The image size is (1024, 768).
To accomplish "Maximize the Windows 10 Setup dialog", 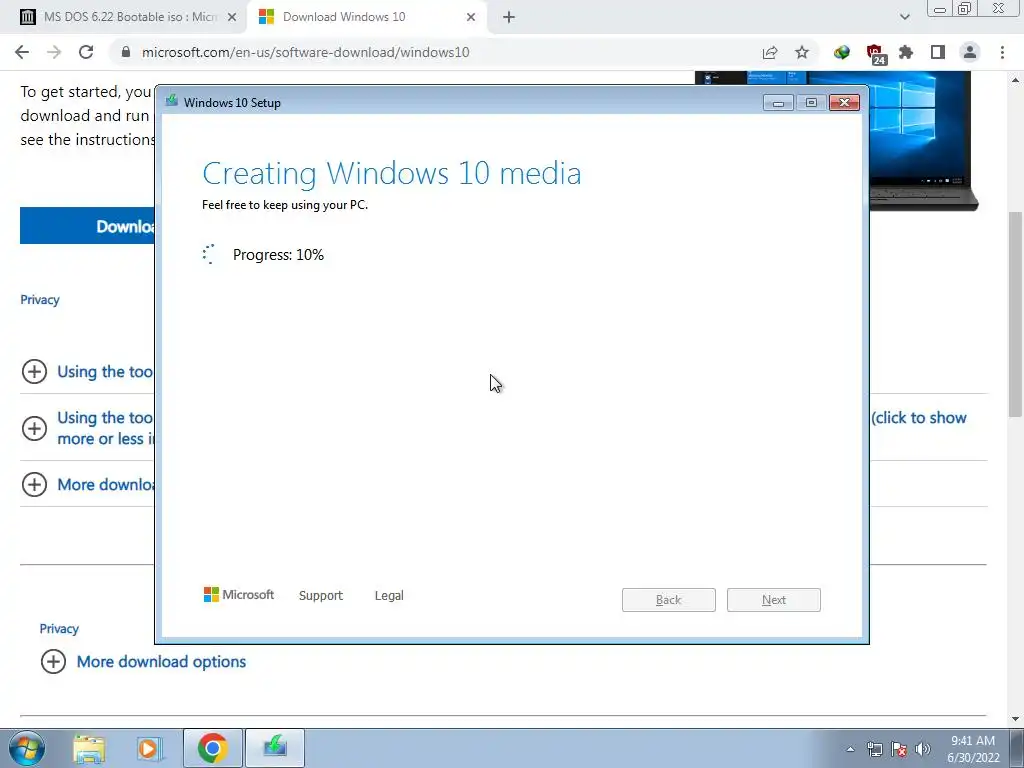I will [811, 103].
